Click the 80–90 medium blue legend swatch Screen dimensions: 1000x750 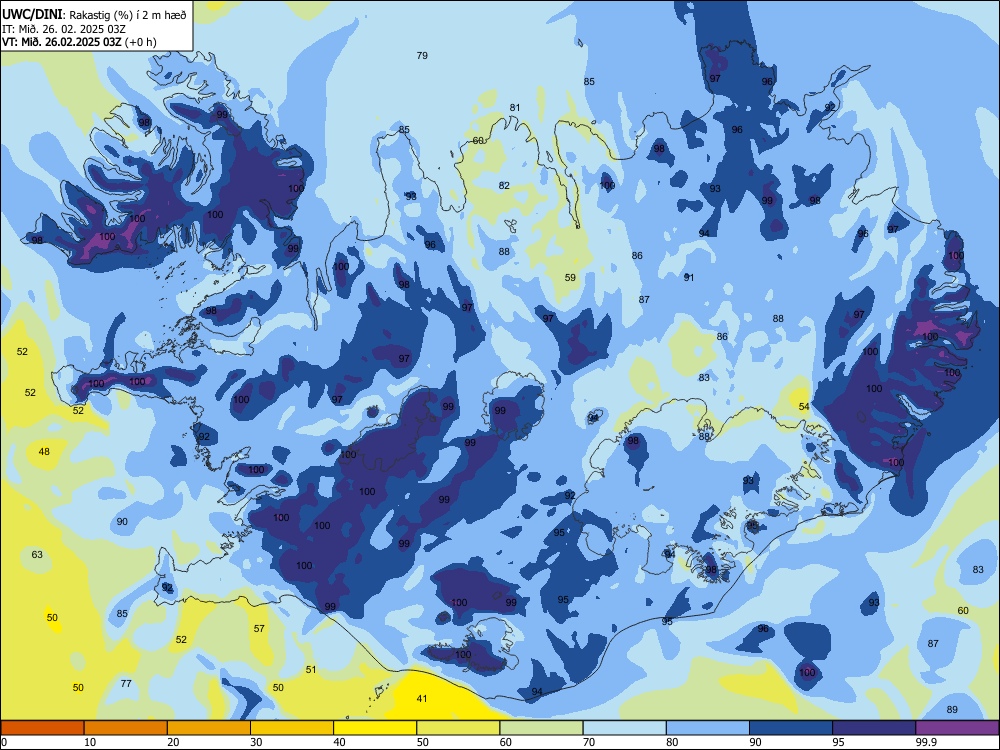[708, 728]
